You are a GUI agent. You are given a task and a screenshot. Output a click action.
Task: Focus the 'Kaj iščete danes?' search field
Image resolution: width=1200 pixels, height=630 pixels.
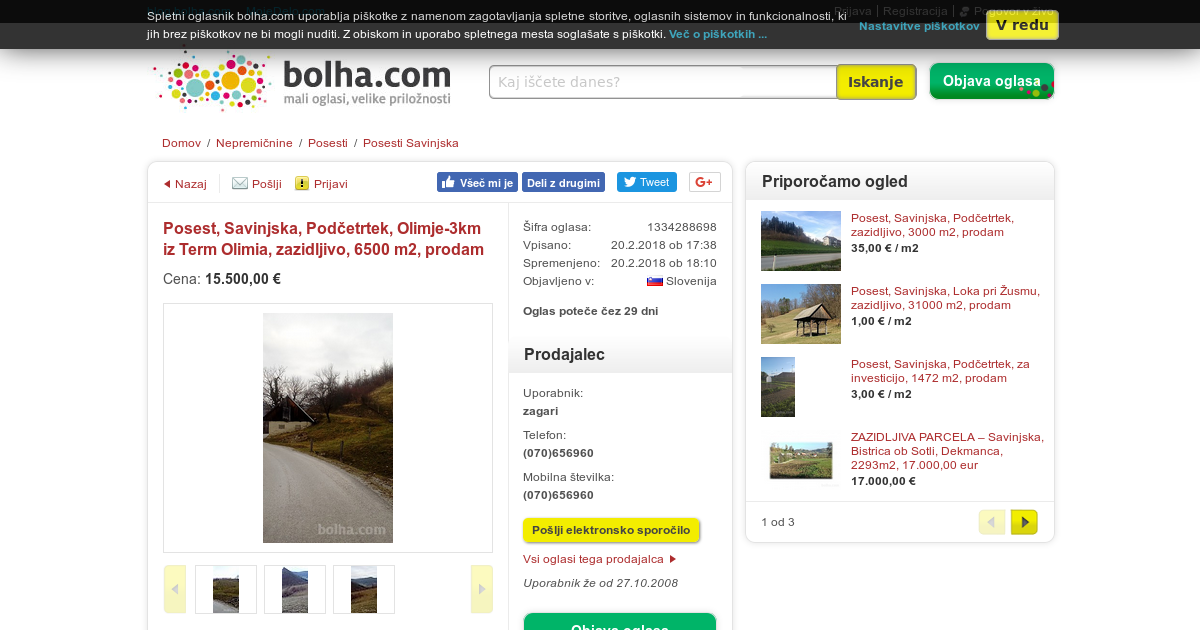coord(663,82)
